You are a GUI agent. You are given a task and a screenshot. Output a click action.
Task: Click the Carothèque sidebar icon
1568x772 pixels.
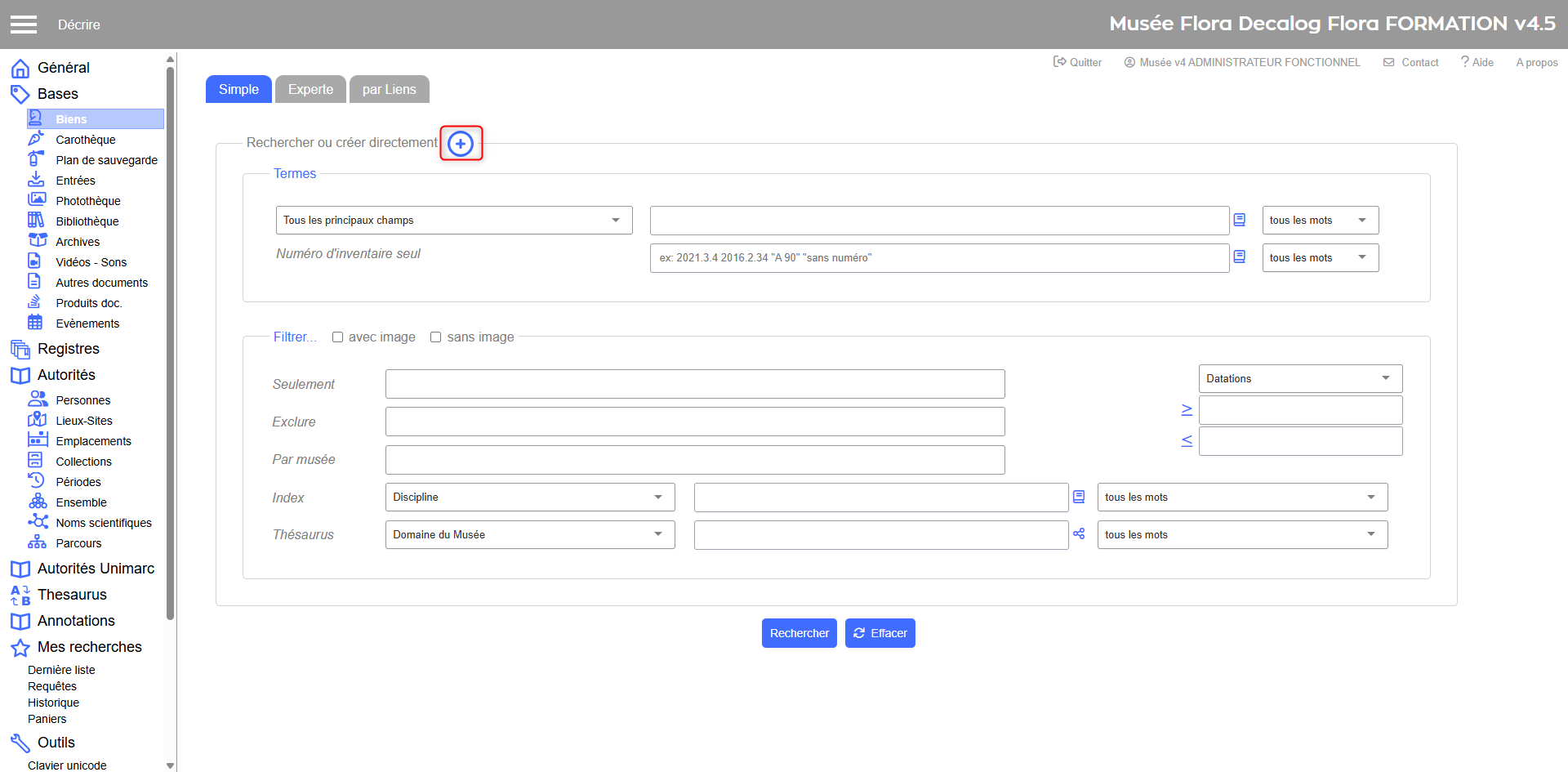click(x=36, y=139)
